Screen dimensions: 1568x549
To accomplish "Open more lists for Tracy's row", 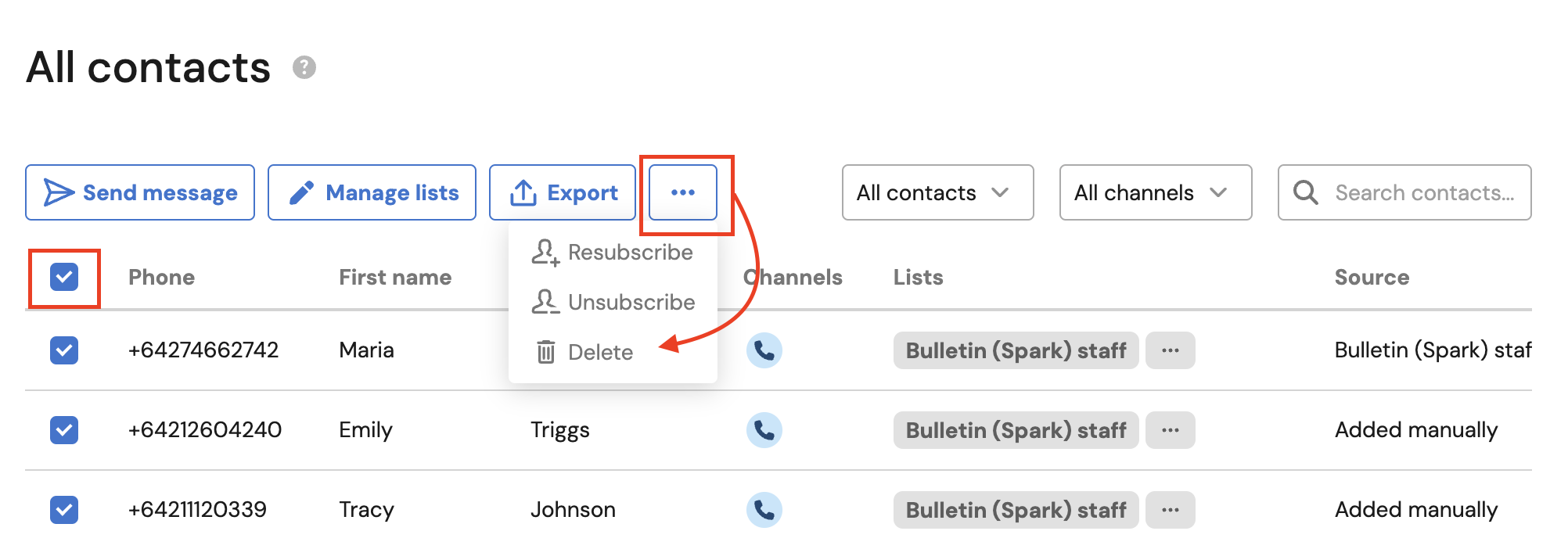I will pyautogui.click(x=1170, y=510).
